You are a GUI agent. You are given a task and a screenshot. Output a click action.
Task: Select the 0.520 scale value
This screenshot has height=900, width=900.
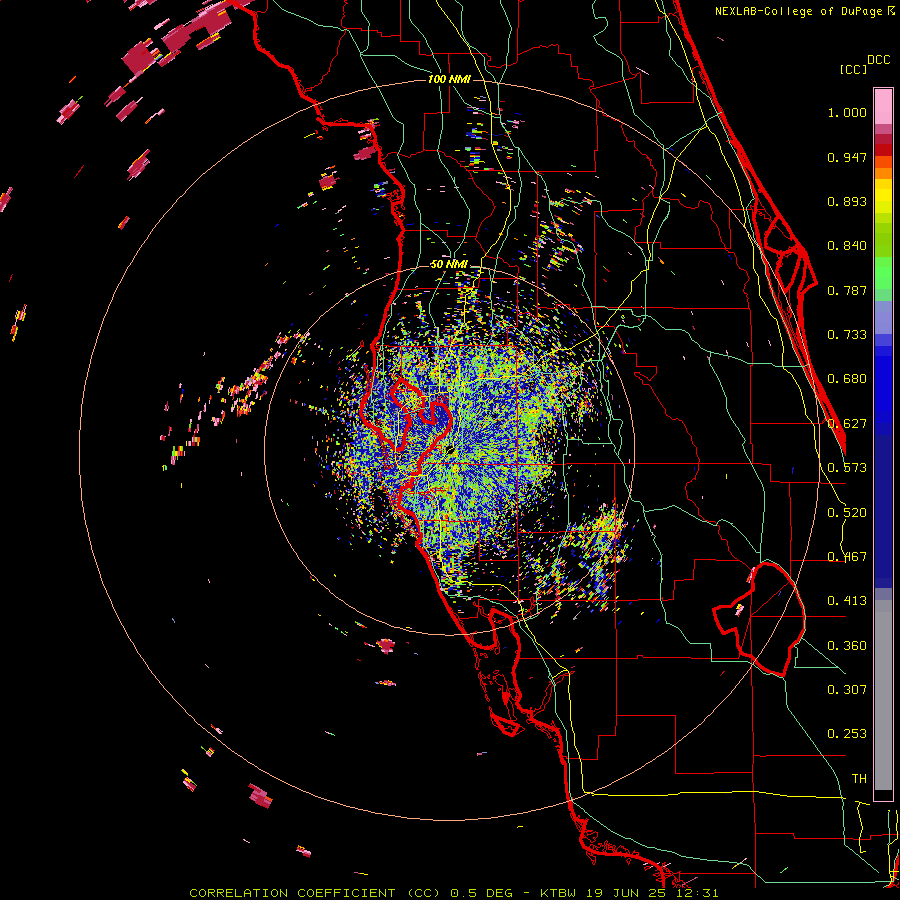coord(847,513)
